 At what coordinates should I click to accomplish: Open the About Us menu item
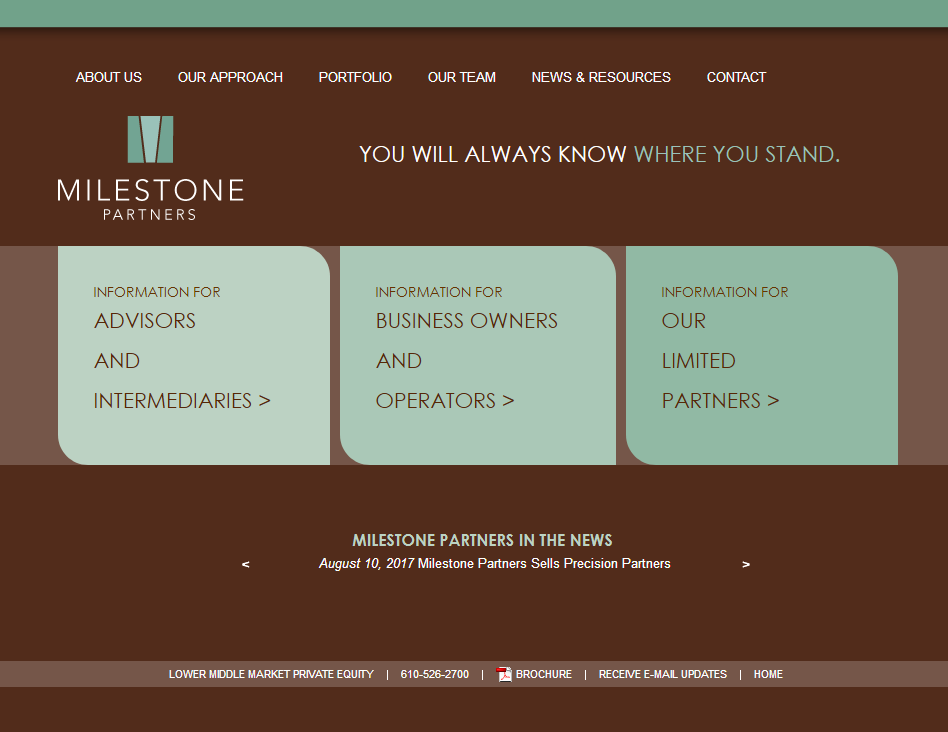109,77
